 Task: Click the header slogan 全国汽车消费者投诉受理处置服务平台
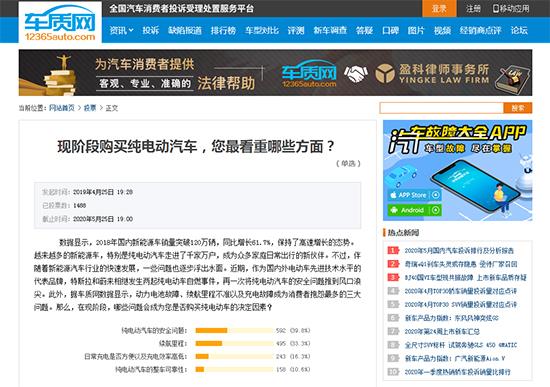click(x=182, y=9)
